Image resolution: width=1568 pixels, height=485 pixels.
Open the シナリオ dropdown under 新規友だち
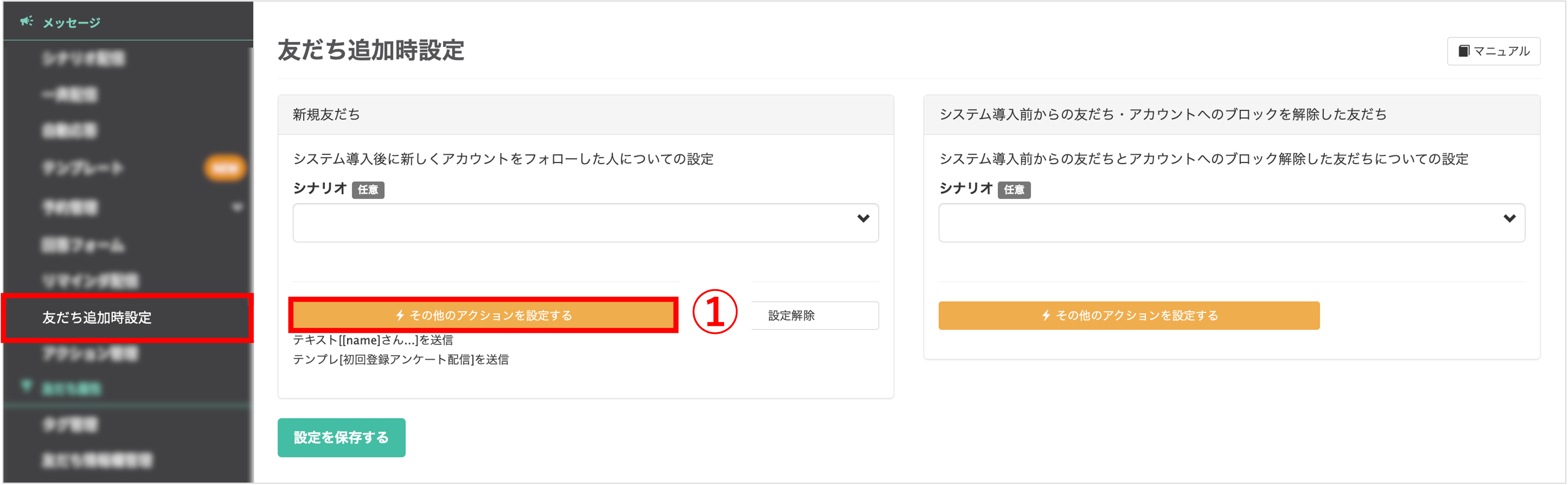tap(586, 223)
